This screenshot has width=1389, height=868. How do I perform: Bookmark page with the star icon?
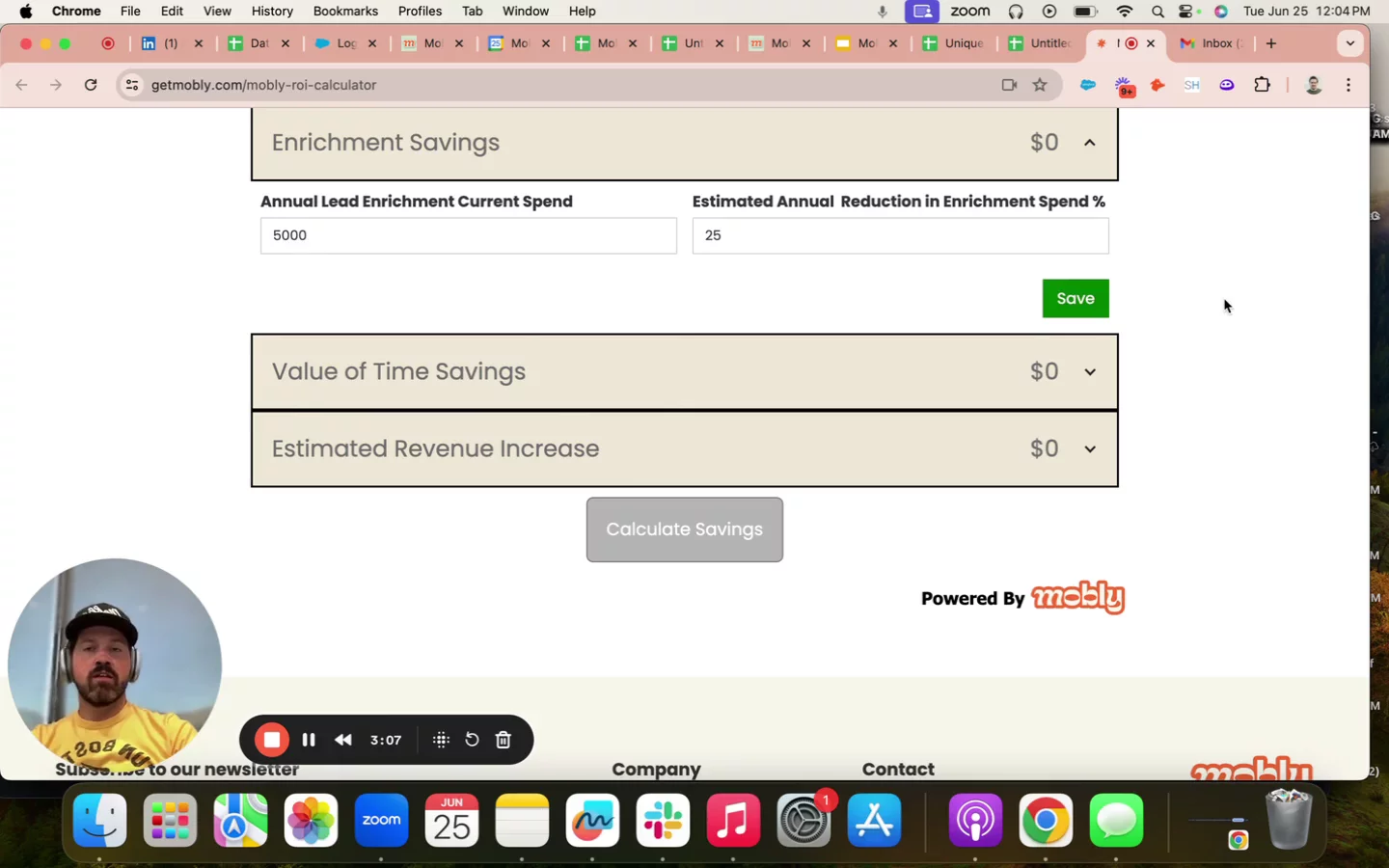pos(1040,85)
